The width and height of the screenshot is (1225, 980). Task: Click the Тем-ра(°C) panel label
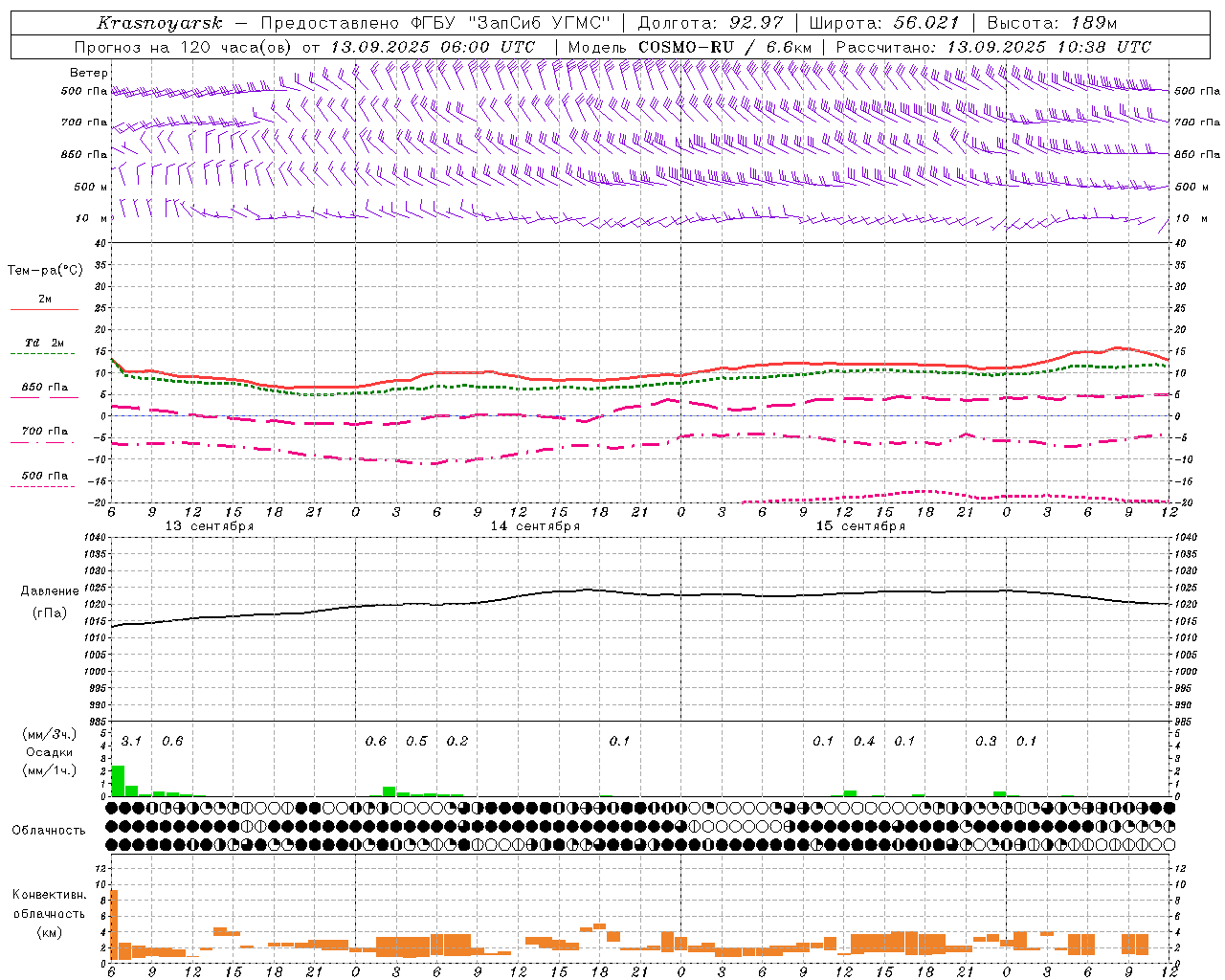coord(45,271)
